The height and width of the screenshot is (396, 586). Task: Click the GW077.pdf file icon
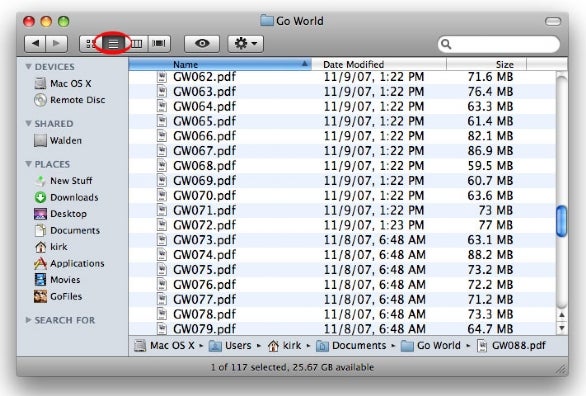pyautogui.click(x=161, y=299)
